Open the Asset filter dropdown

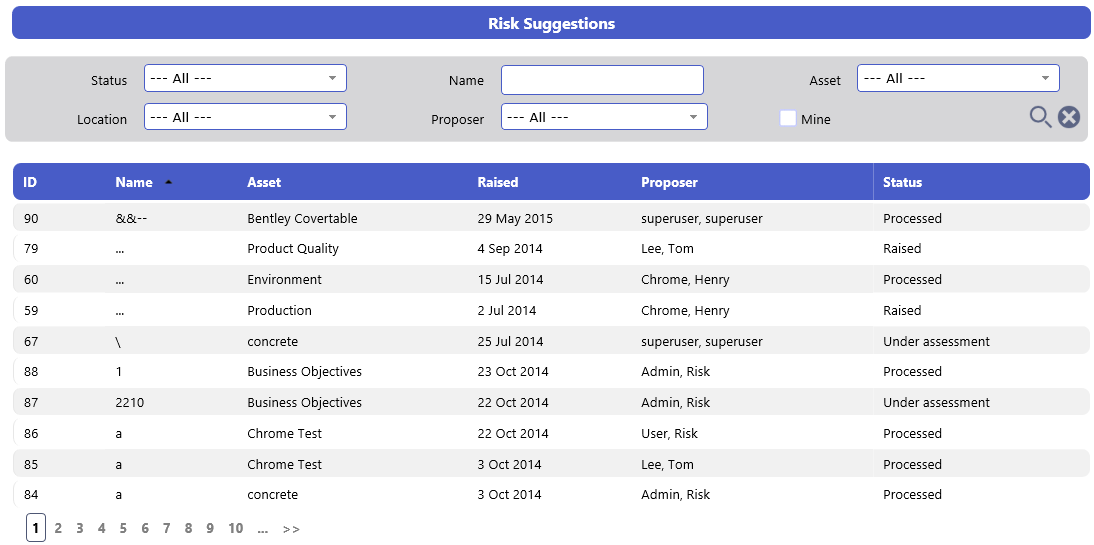click(958, 78)
